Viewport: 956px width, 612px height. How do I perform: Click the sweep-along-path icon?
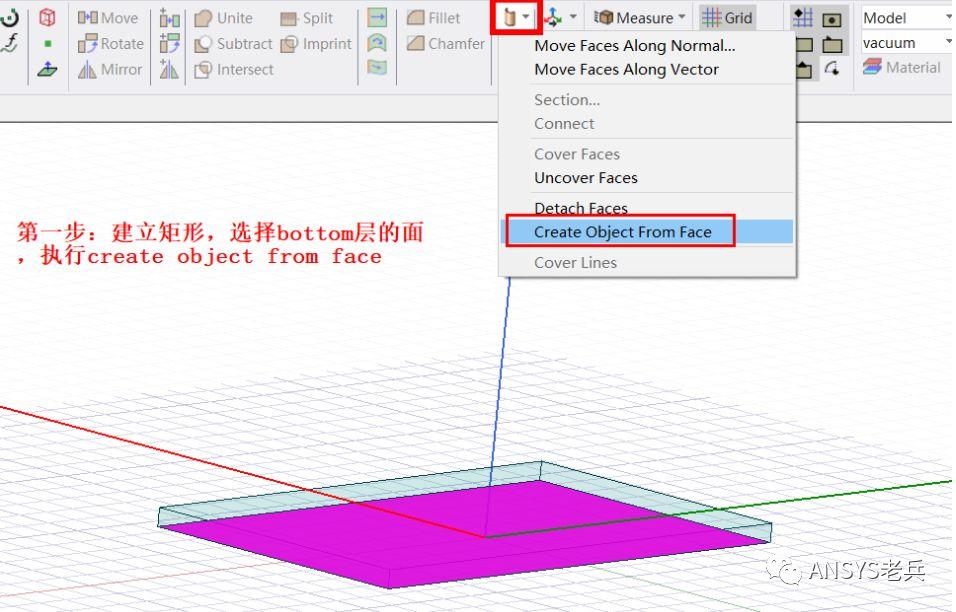point(377,67)
